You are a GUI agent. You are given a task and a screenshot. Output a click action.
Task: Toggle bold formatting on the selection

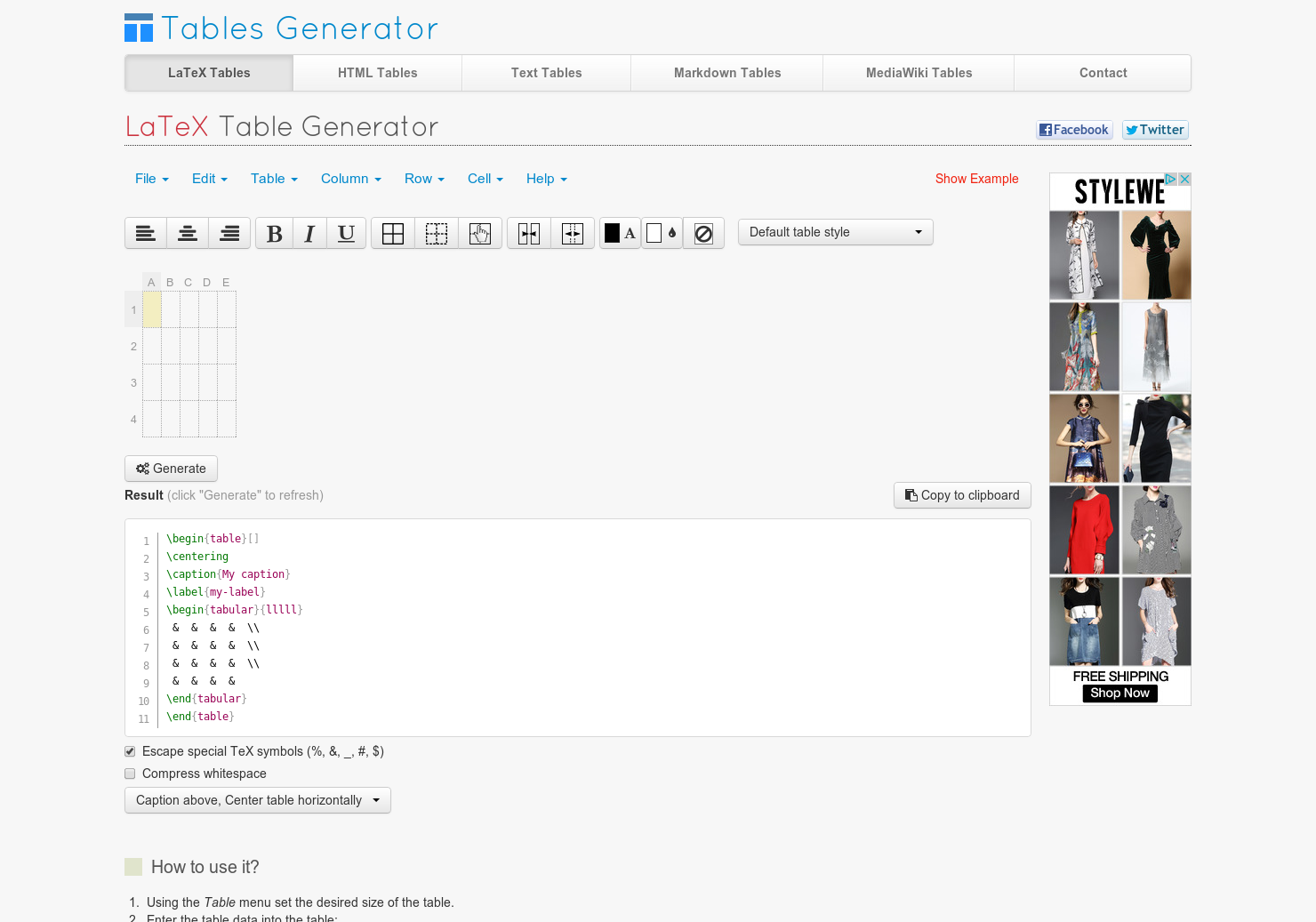tap(274, 233)
